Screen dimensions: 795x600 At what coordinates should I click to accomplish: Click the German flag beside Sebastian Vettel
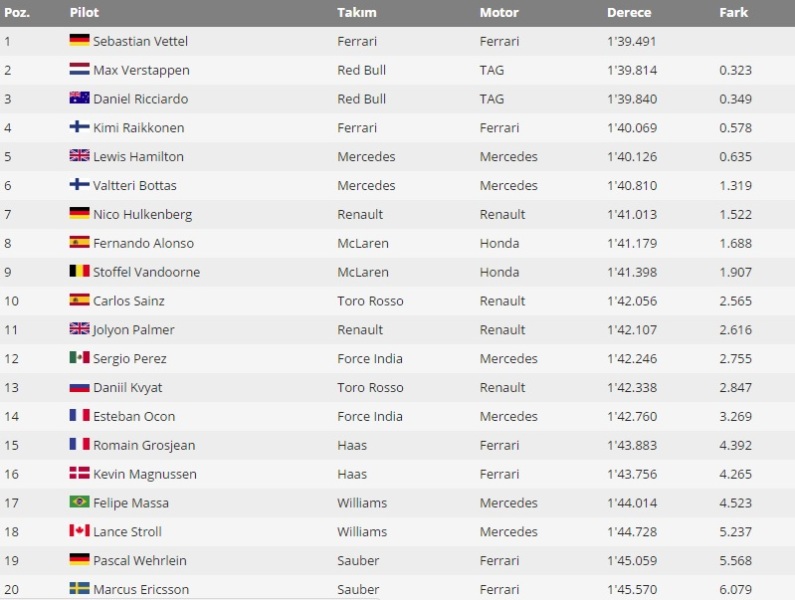pyautogui.click(x=79, y=40)
